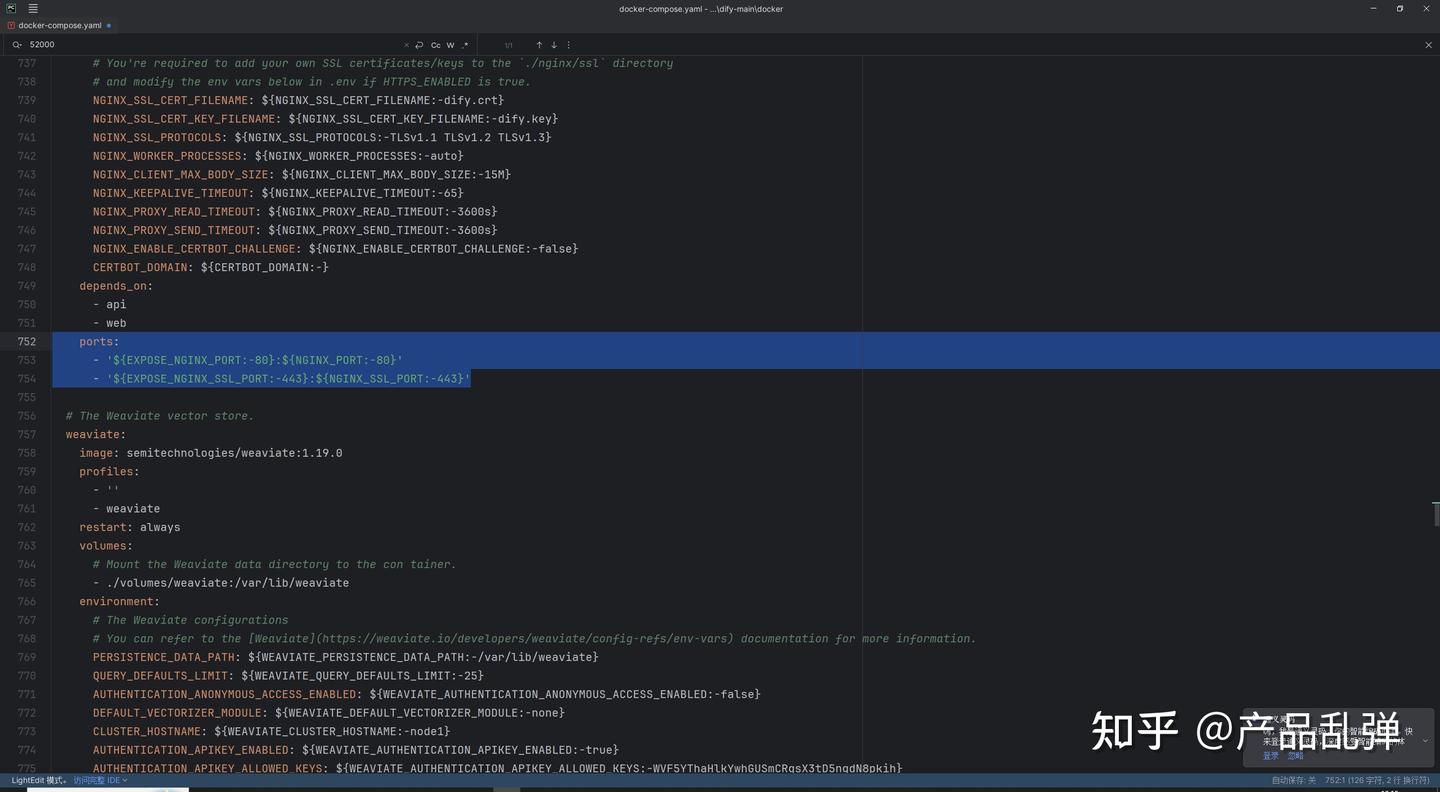1440x792 pixels.
Task: Click the 自动保存: 关 status bar item
Action: point(1294,780)
